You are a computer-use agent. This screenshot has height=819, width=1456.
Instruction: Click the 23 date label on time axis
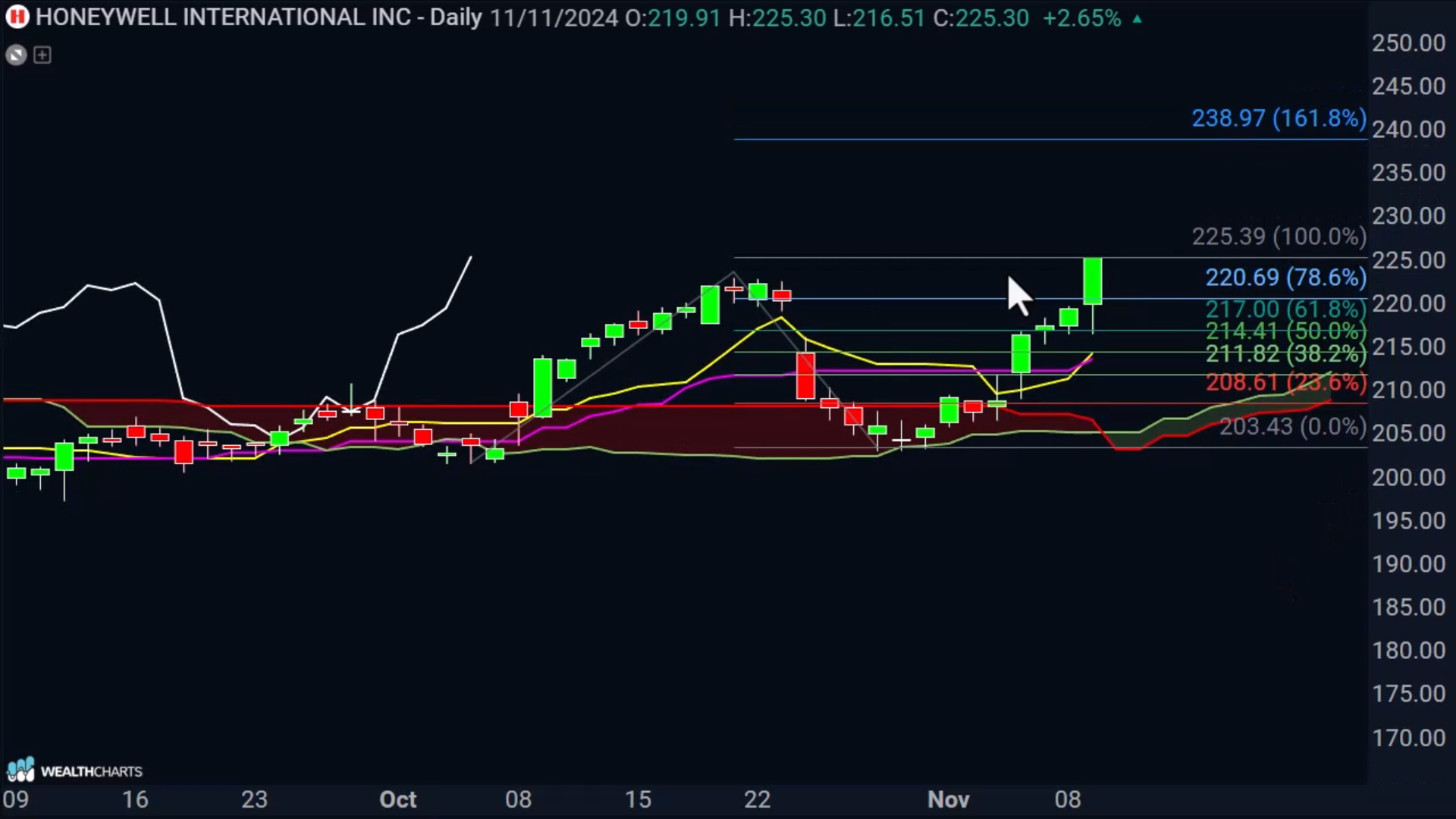(x=254, y=799)
